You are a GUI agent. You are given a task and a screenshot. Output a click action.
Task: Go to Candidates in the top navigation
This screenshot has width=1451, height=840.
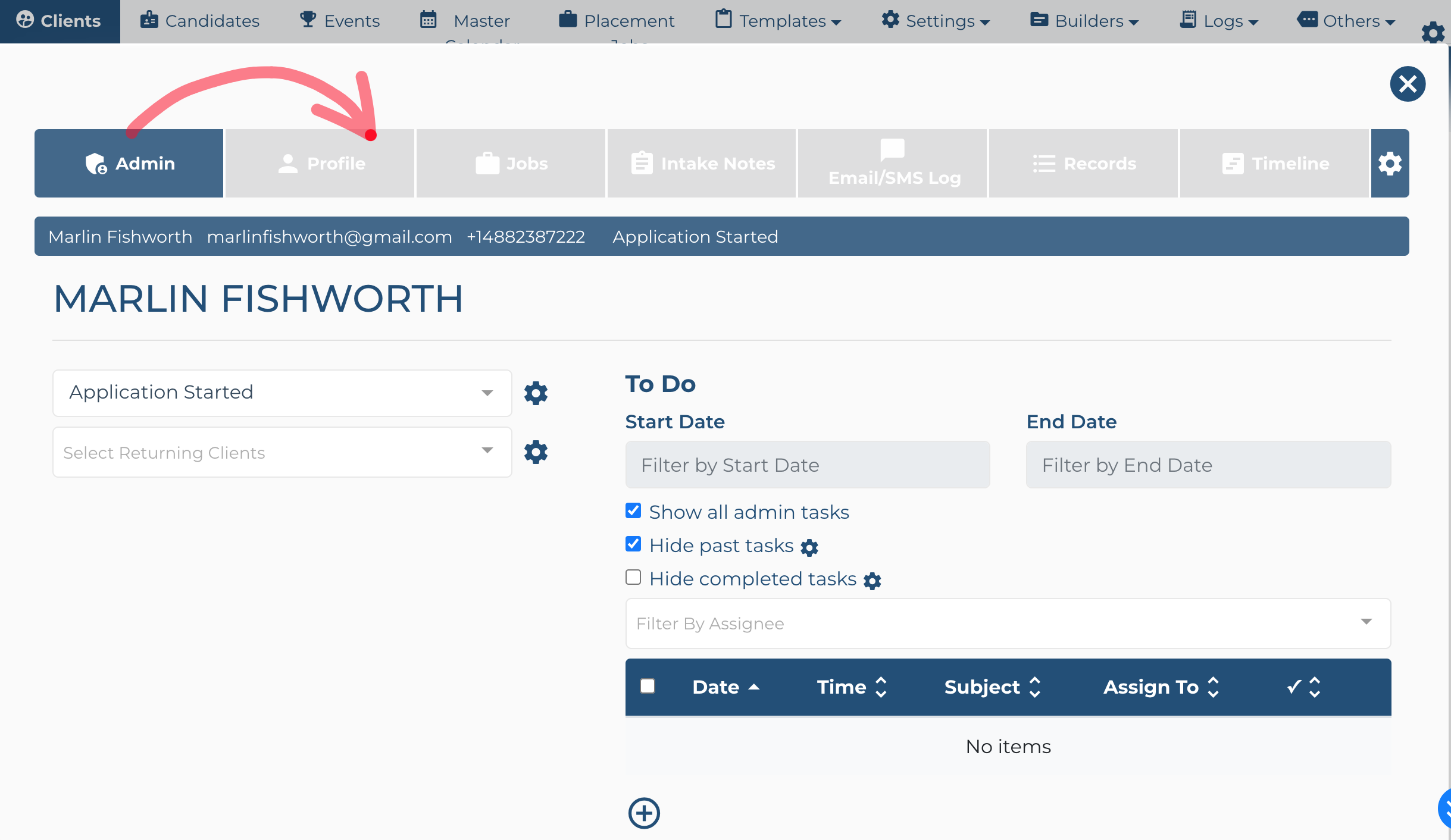click(200, 21)
